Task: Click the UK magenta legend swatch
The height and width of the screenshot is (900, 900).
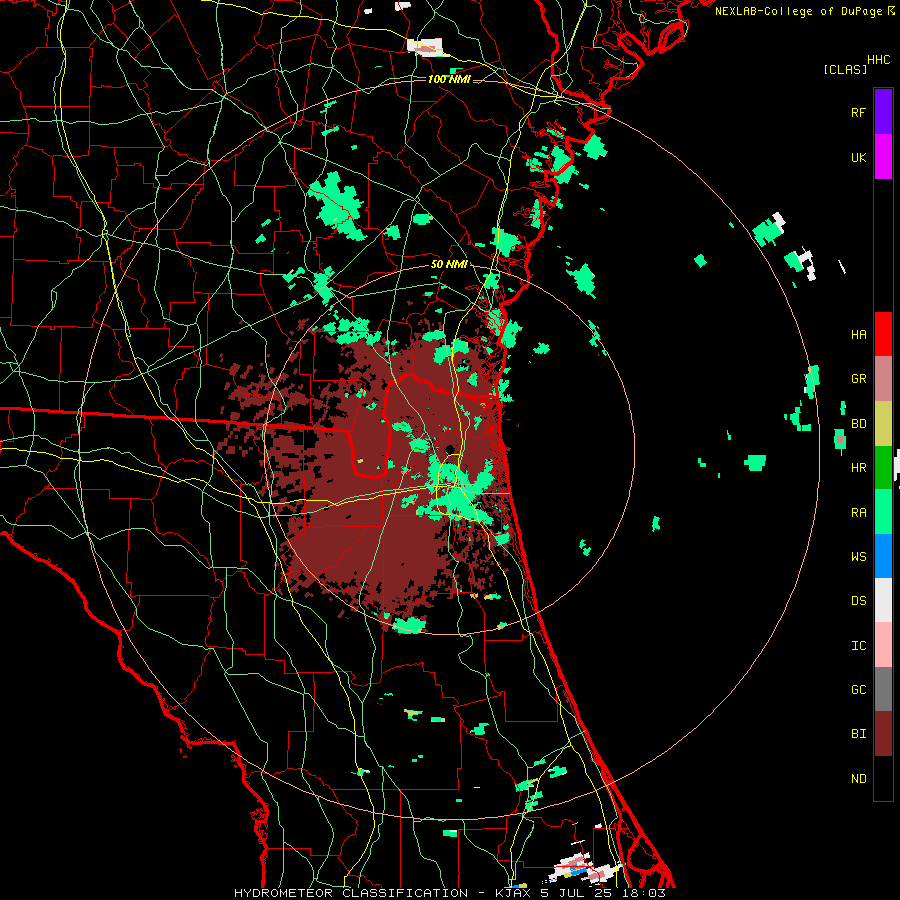Action: 883,157
